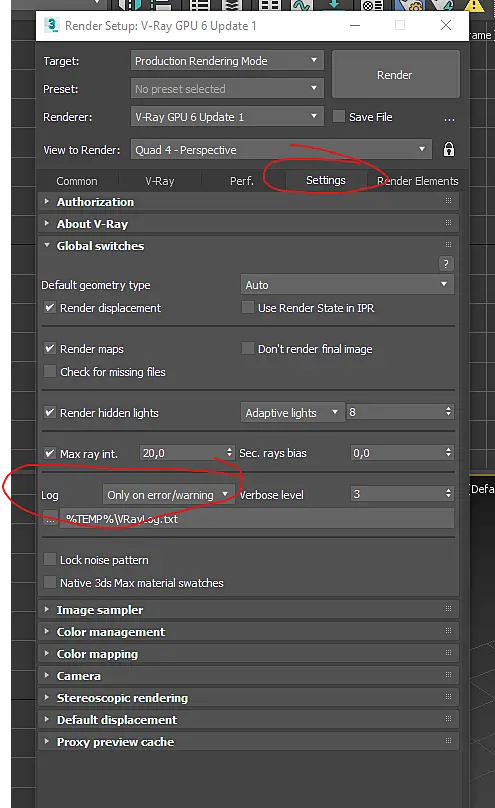Click the question mark help icon in Global switches
Viewport: 495px width, 808px height.
[446, 264]
